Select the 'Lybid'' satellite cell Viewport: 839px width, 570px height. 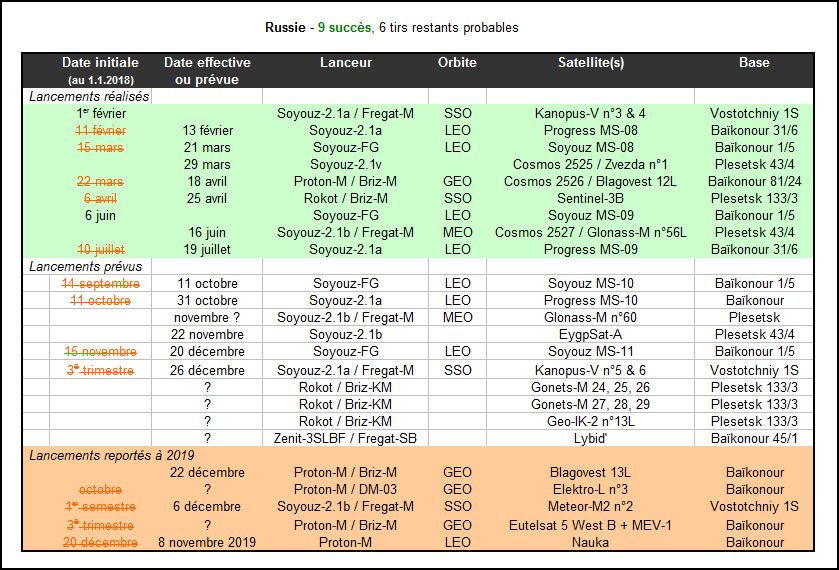[x=590, y=439]
